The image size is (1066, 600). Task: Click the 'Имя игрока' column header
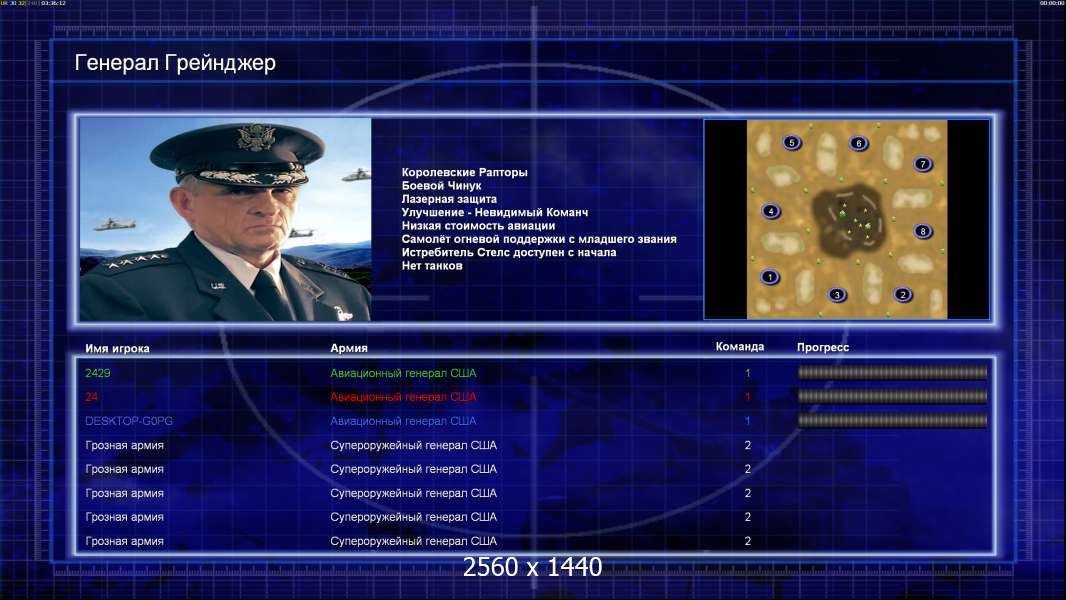[117, 349]
